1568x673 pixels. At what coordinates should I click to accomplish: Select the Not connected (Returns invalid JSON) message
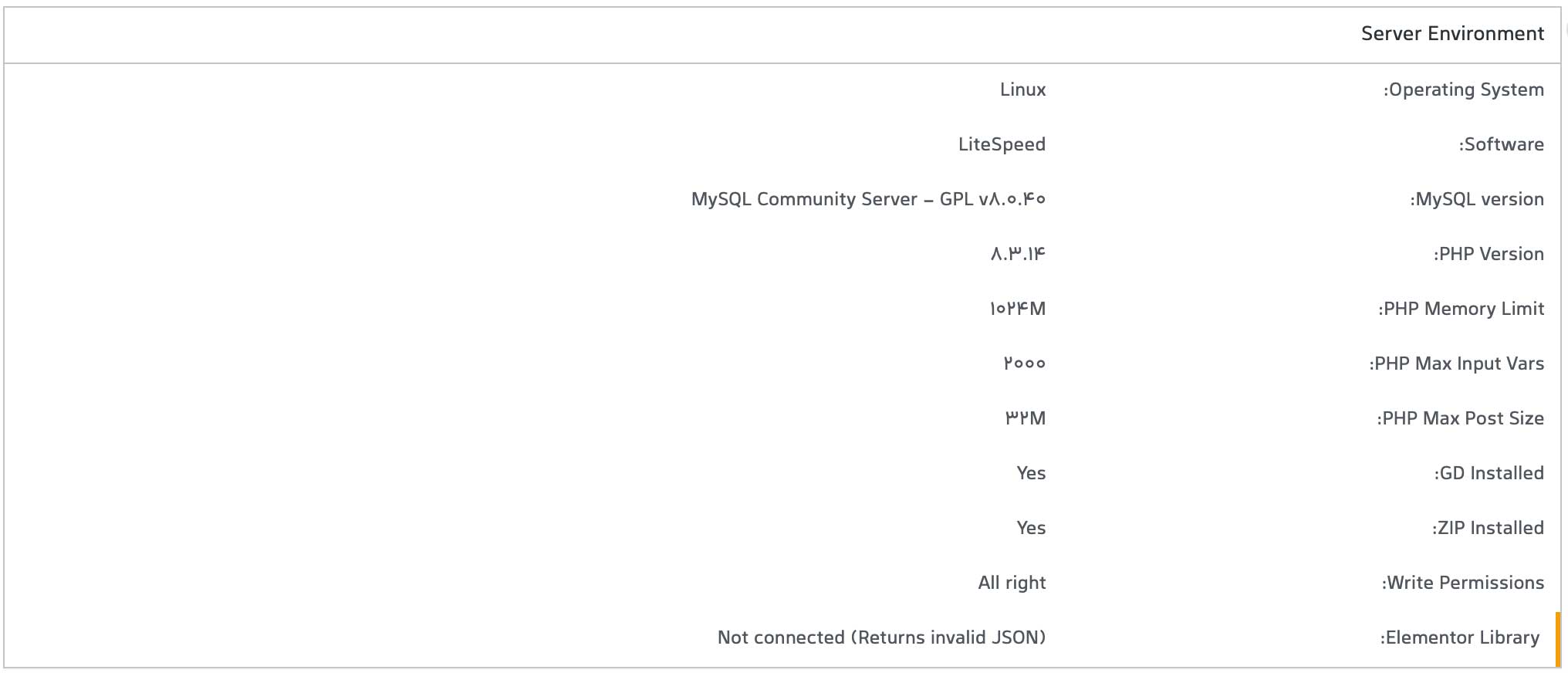point(882,637)
